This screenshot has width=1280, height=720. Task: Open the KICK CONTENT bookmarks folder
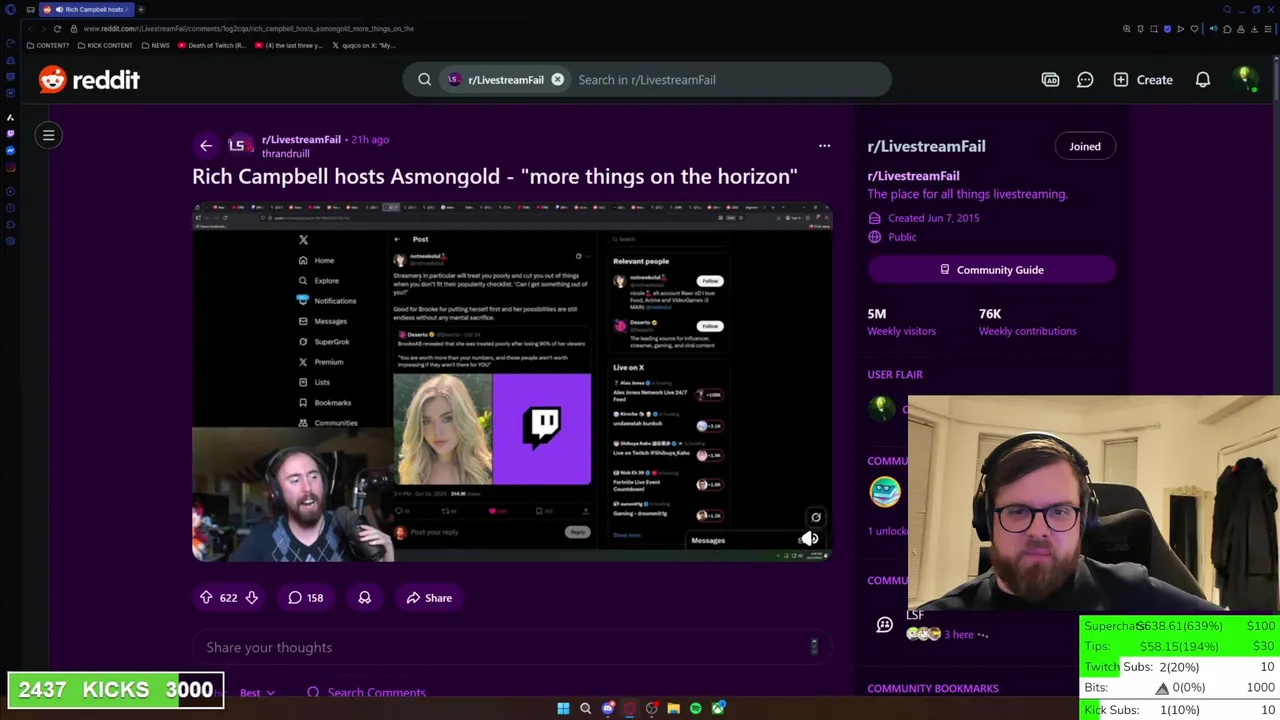click(x=105, y=46)
